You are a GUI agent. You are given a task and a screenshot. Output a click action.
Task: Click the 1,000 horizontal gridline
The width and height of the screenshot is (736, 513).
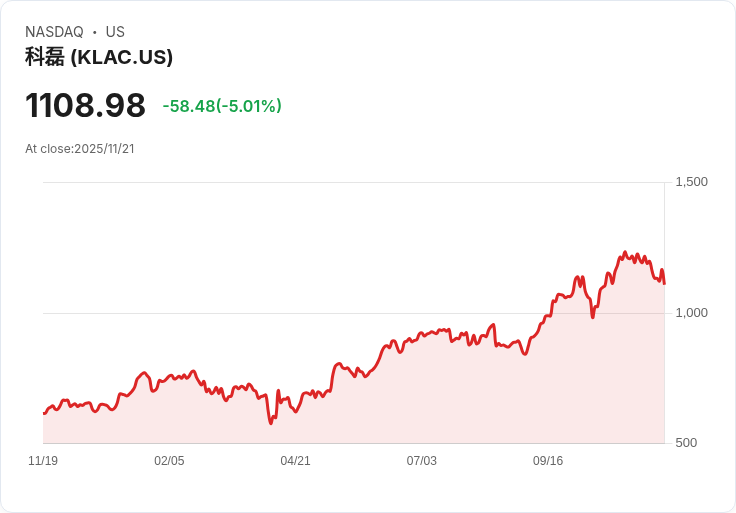tap(354, 313)
